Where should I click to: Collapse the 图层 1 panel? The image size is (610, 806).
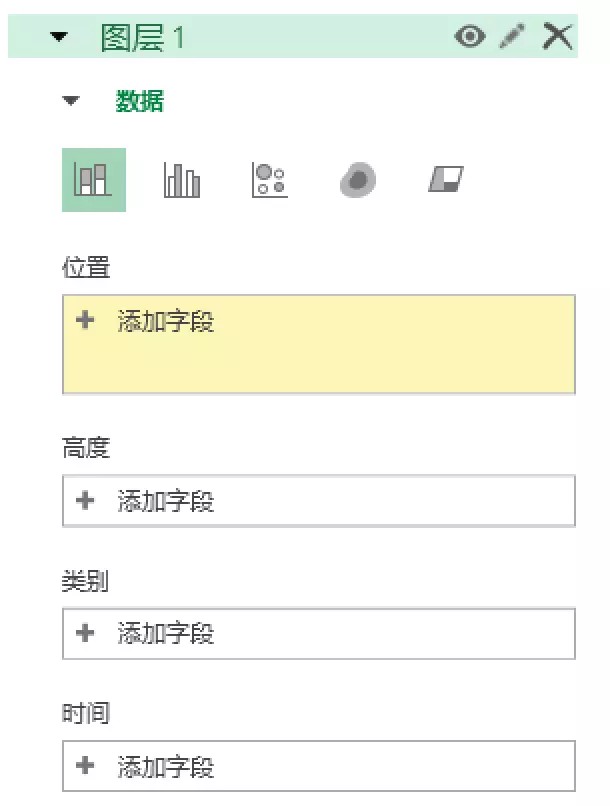pyautogui.click(x=60, y=37)
